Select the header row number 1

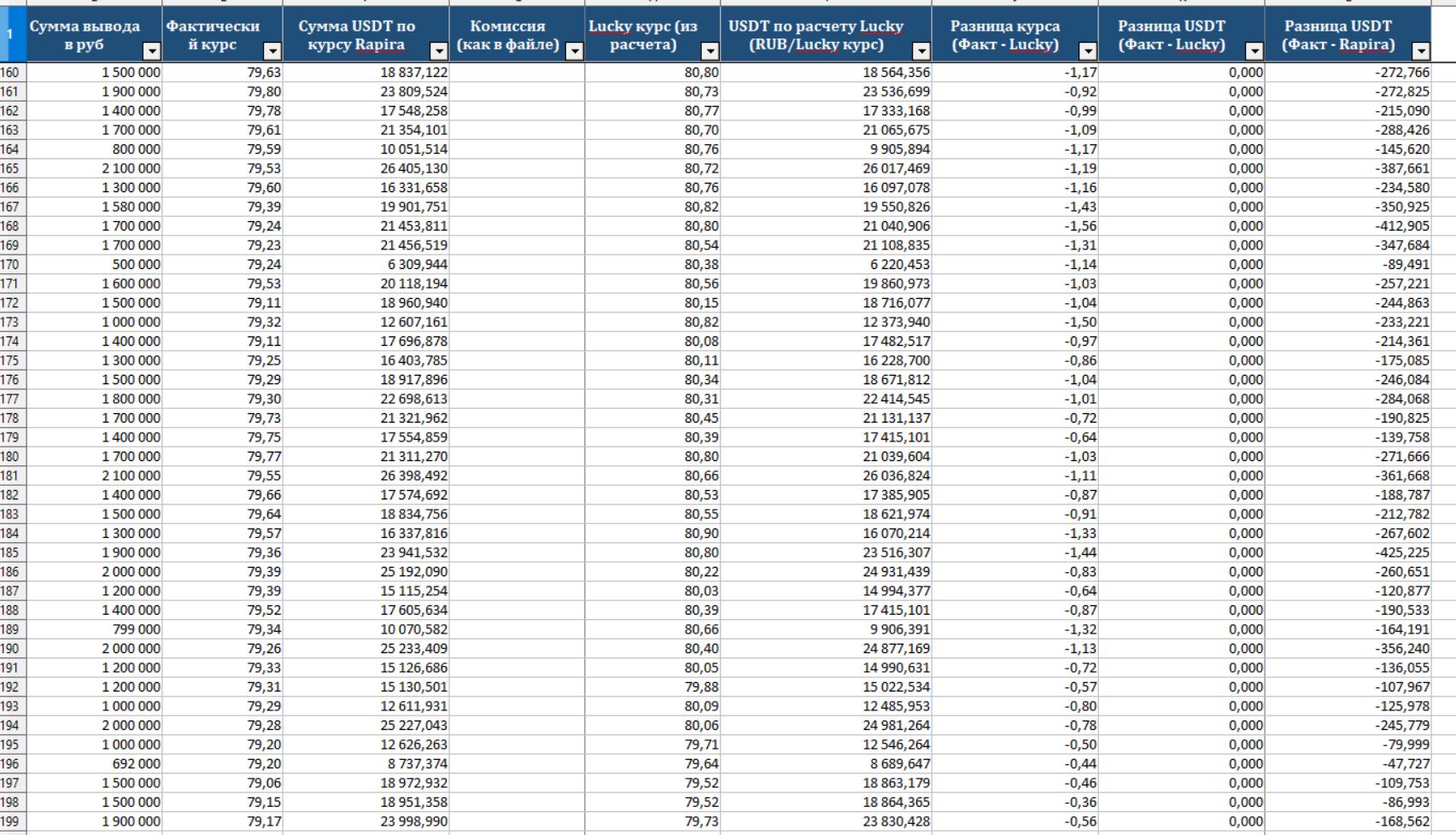[x=12, y=34]
